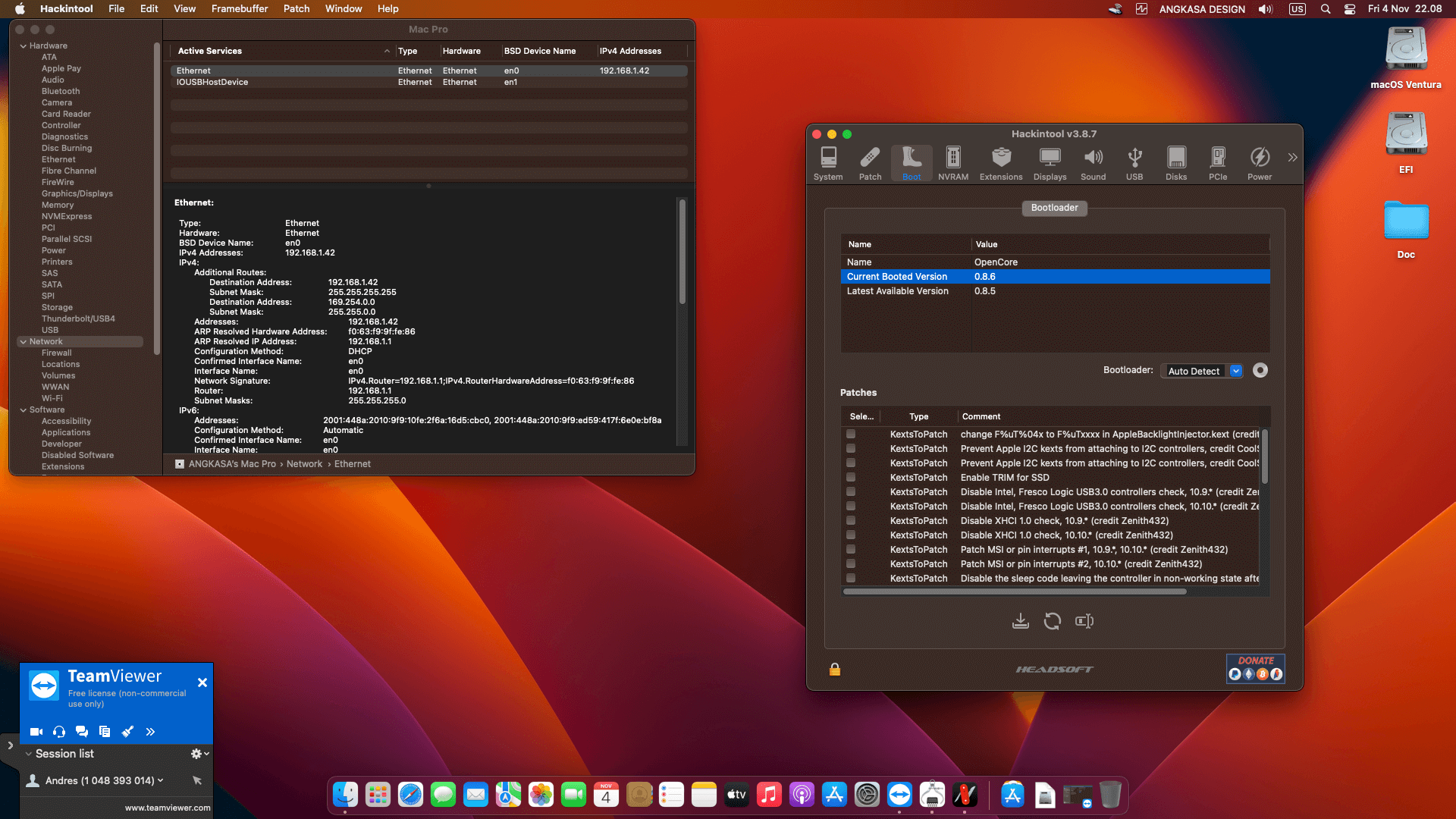Open the View menu
This screenshot has height=819, width=1456.
pyautogui.click(x=185, y=8)
